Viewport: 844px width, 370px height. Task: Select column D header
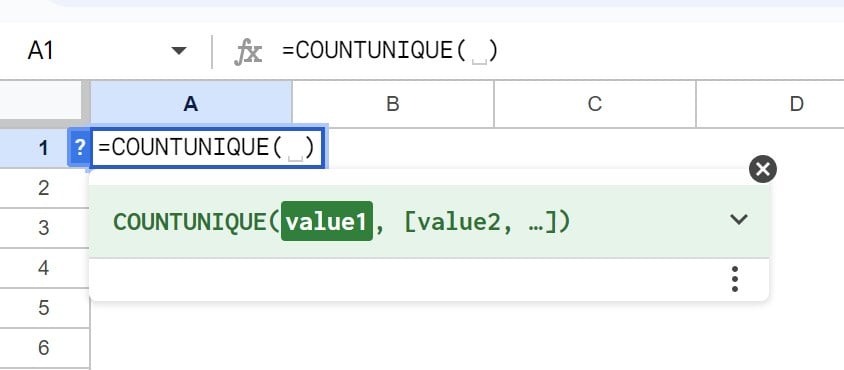pos(770,104)
